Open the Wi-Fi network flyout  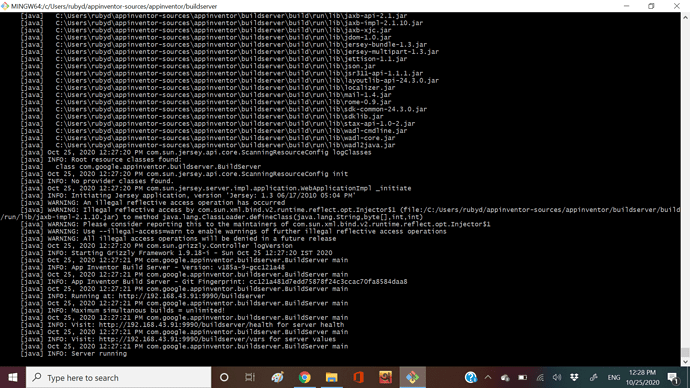[x=540, y=377]
